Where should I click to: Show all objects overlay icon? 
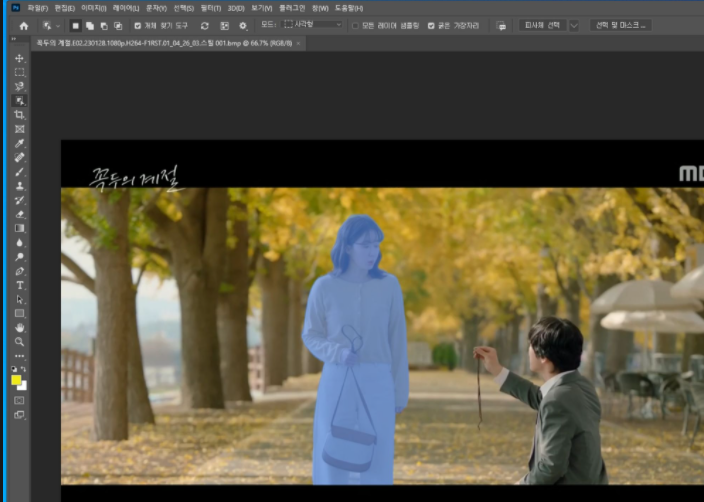224,26
